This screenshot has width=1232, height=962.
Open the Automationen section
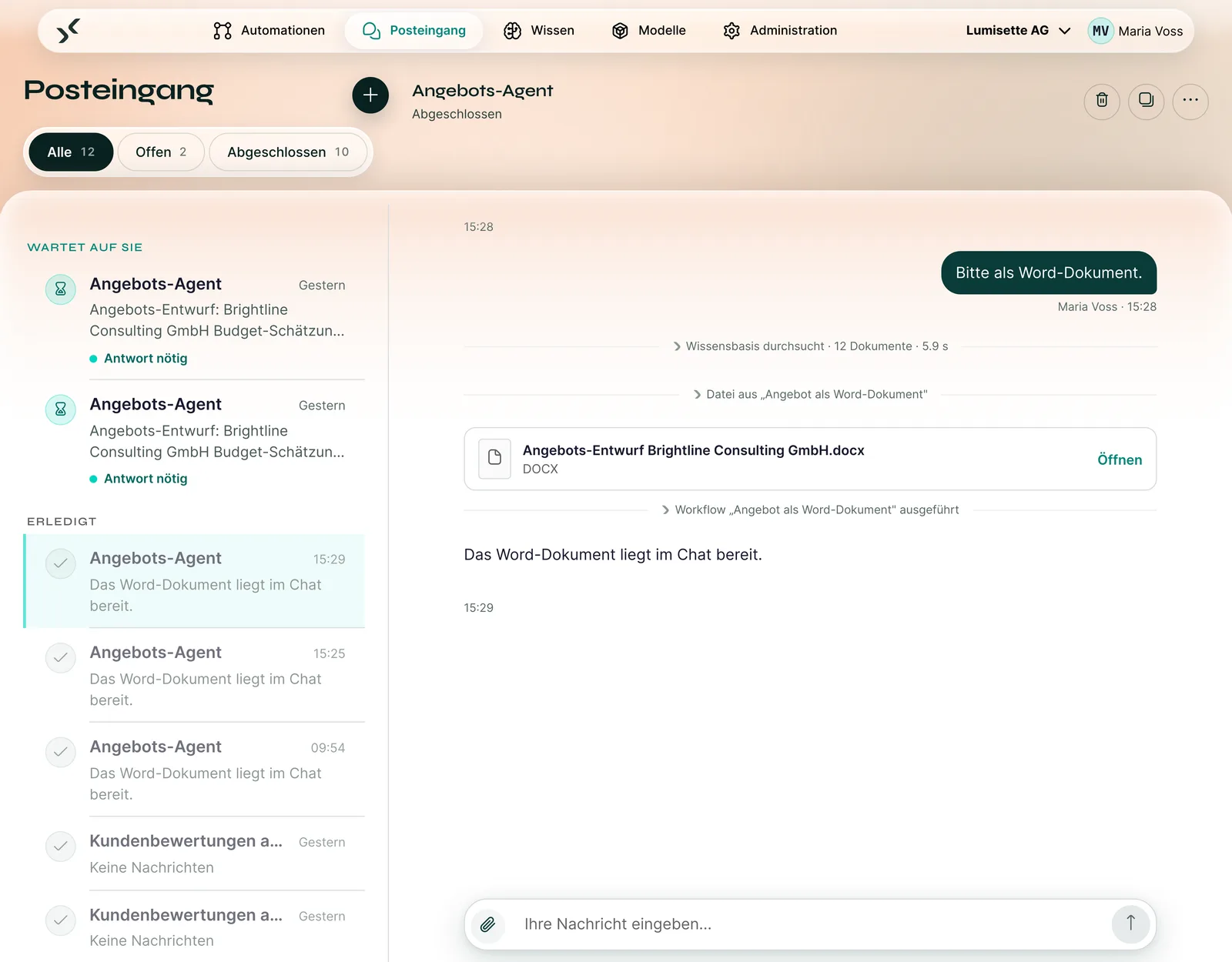(x=269, y=31)
